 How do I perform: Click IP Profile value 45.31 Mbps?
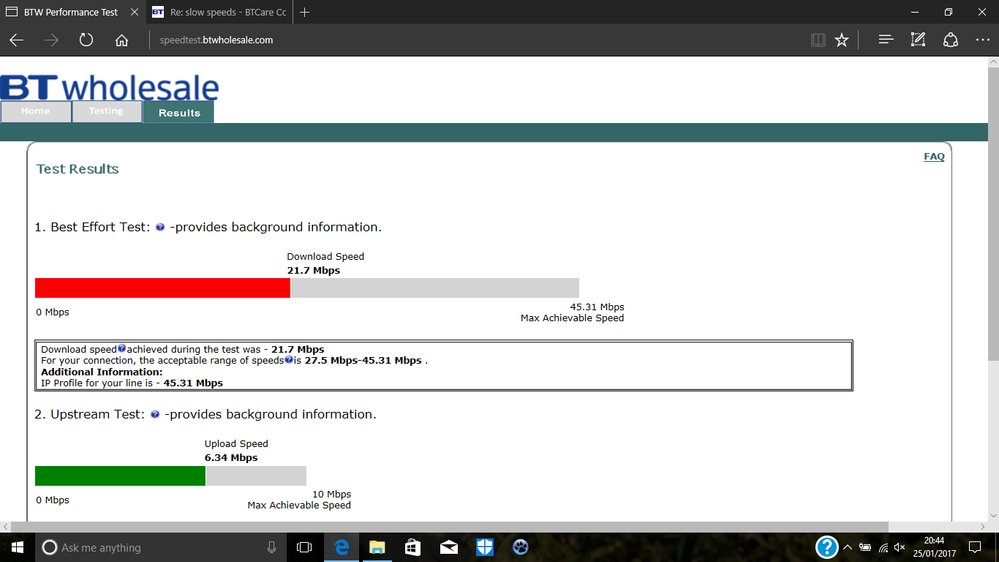click(193, 383)
